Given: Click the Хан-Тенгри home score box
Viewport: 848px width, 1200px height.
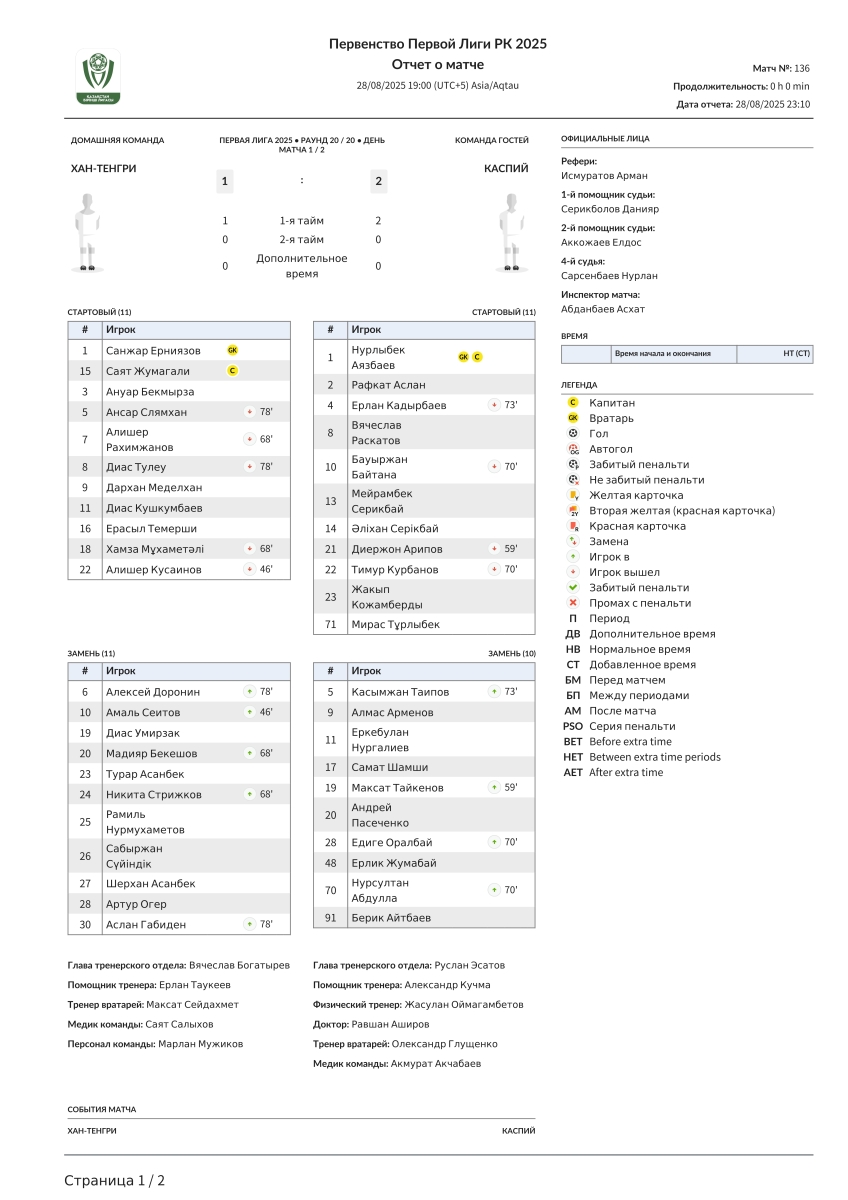Looking at the screenshot, I should [225, 181].
